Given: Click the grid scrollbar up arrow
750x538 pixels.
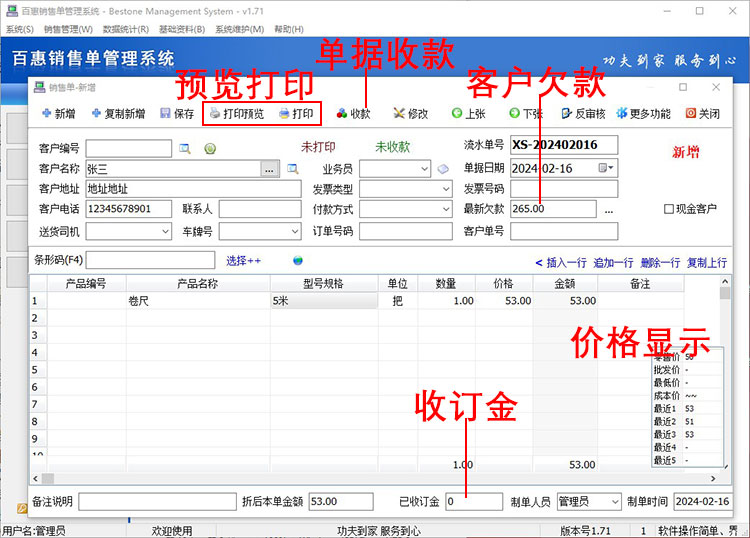Looking at the screenshot, I should 725,281.
